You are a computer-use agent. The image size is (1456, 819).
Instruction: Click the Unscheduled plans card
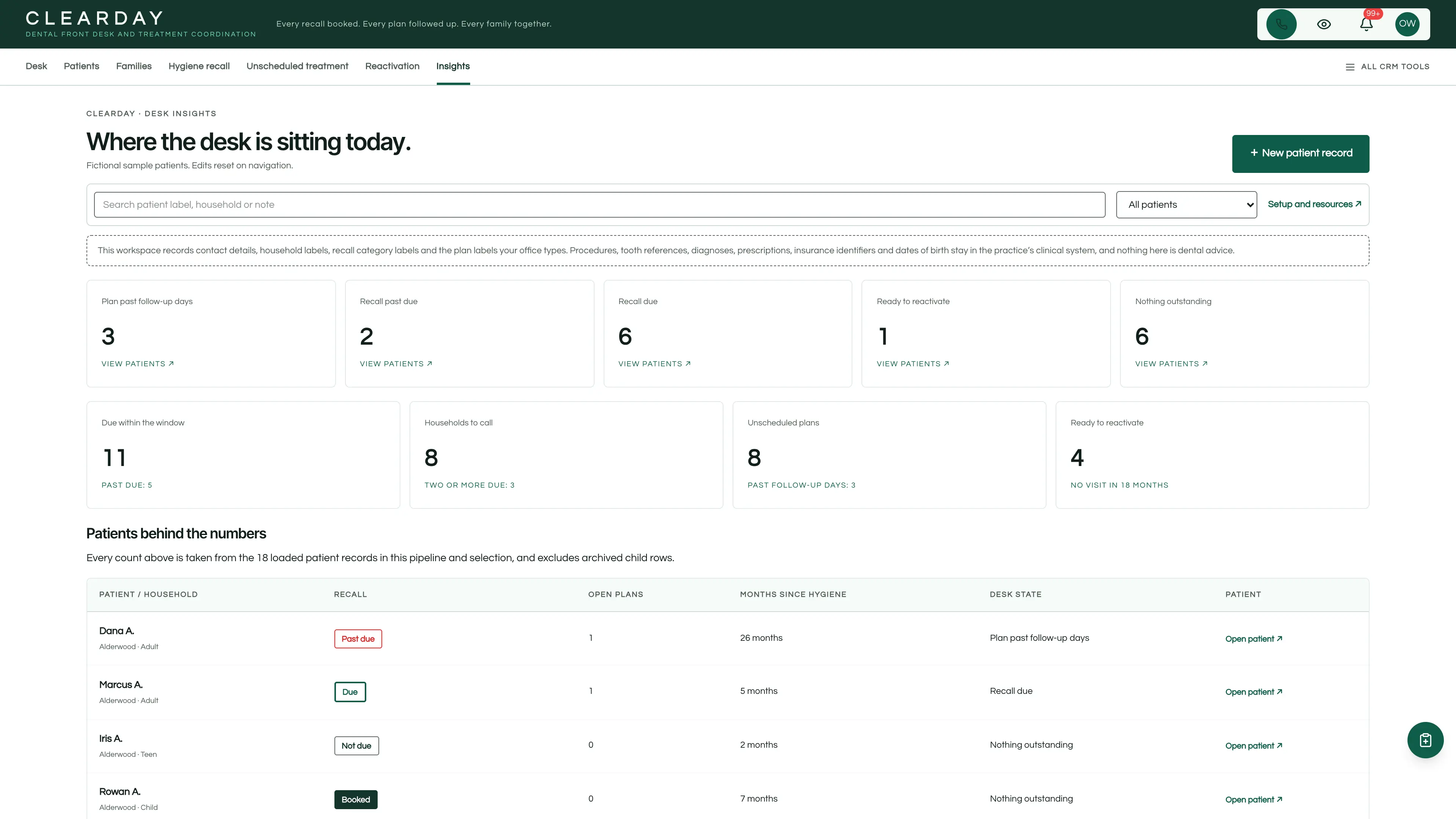click(x=889, y=455)
